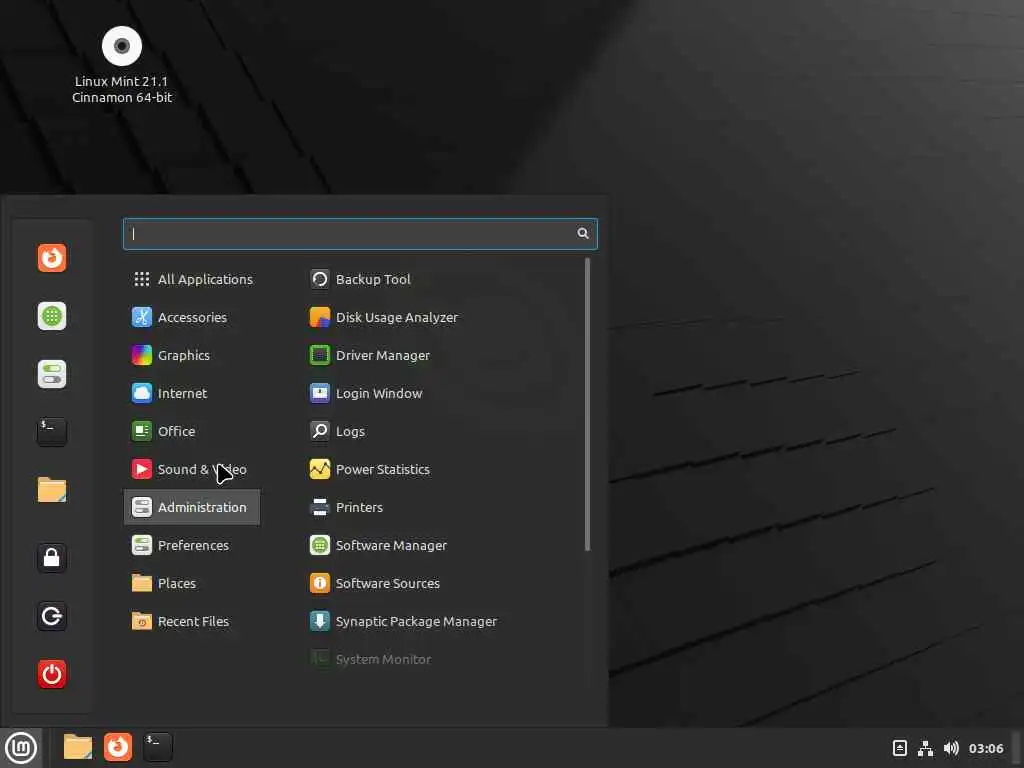Select the Graphics category
1024x768 pixels.
point(192,355)
